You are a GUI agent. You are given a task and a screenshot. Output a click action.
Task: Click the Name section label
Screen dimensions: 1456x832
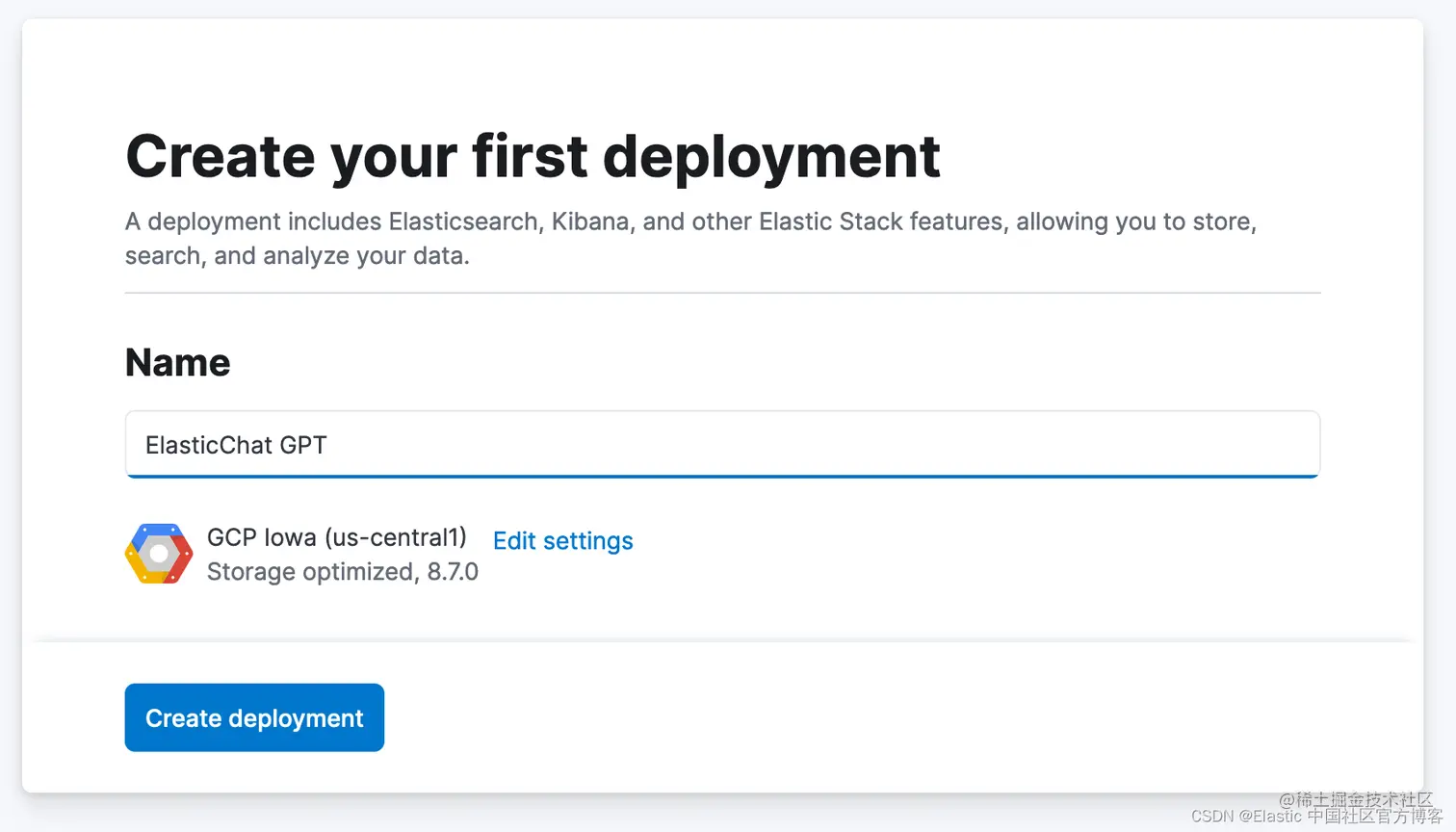[178, 363]
